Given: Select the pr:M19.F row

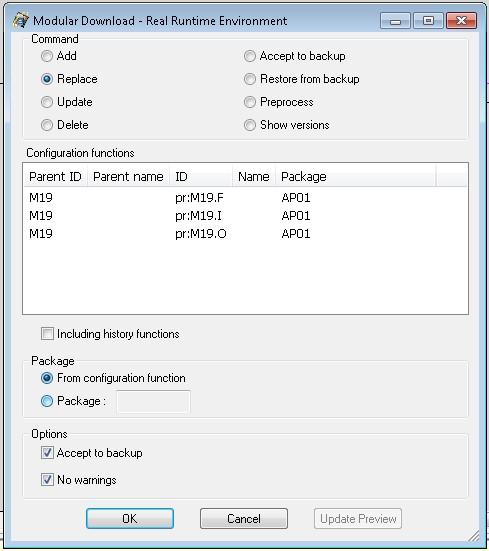Looking at the screenshot, I should tap(245, 198).
